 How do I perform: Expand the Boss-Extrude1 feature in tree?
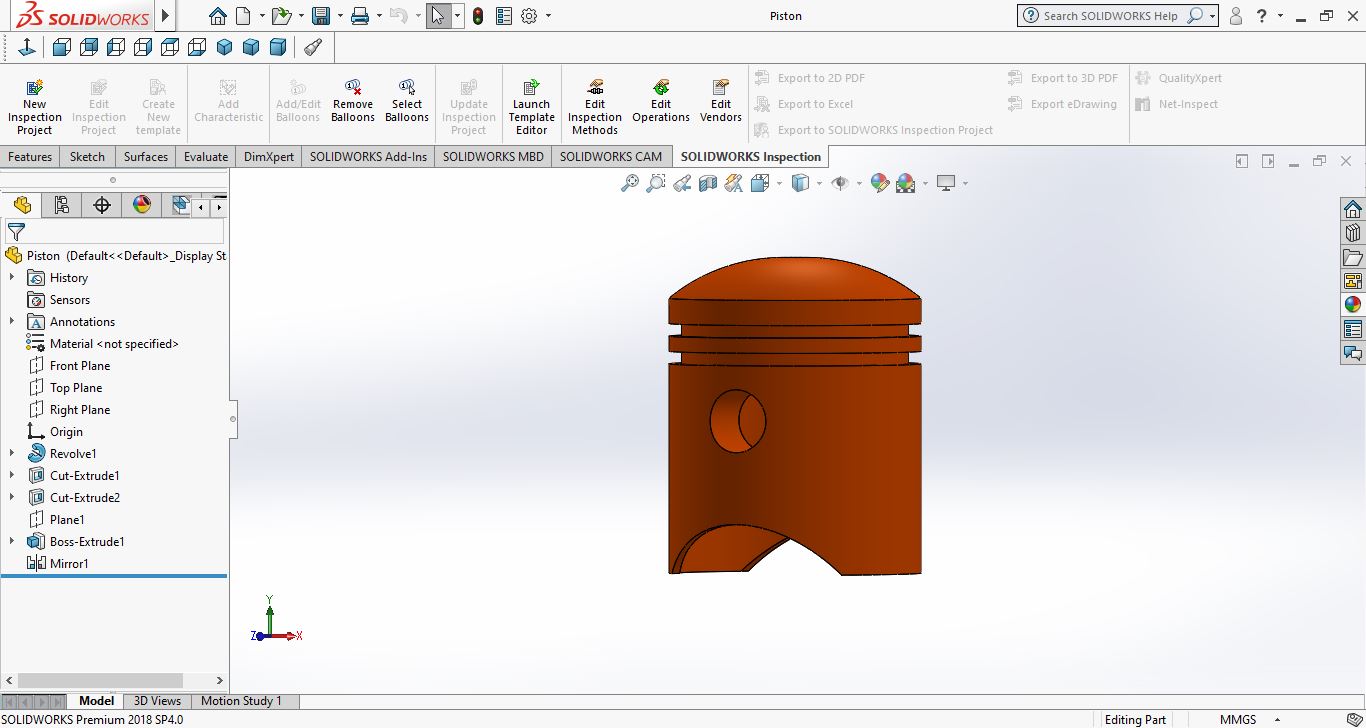pos(12,542)
